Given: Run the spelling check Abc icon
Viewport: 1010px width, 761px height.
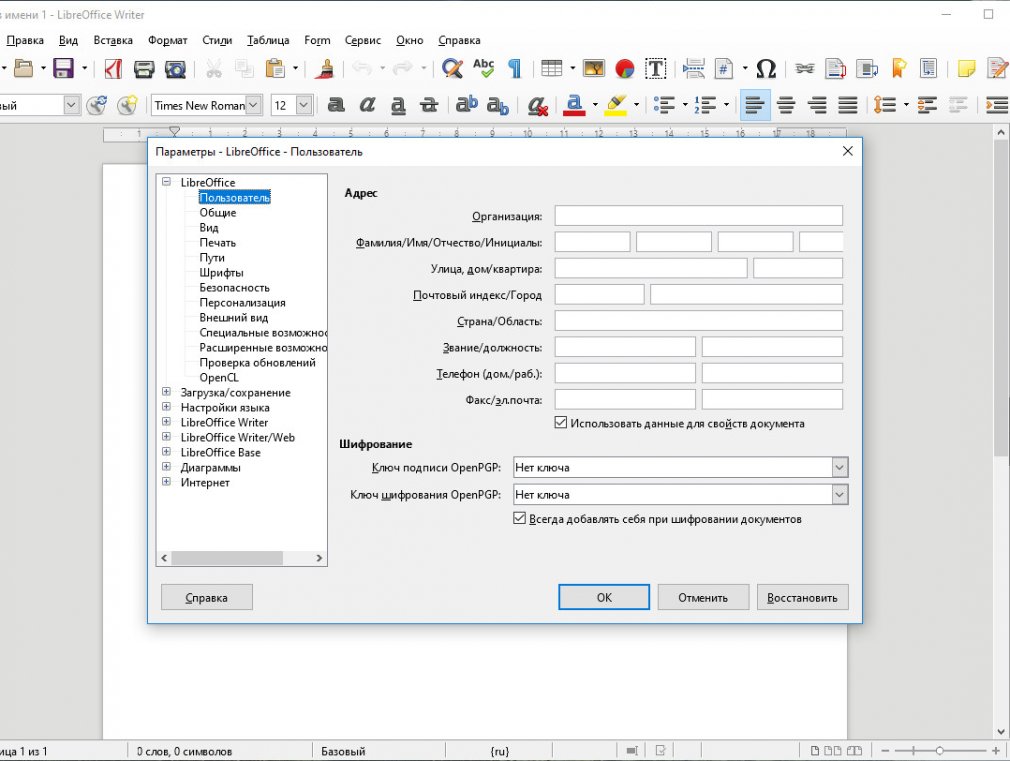Looking at the screenshot, I should (483, 68).
